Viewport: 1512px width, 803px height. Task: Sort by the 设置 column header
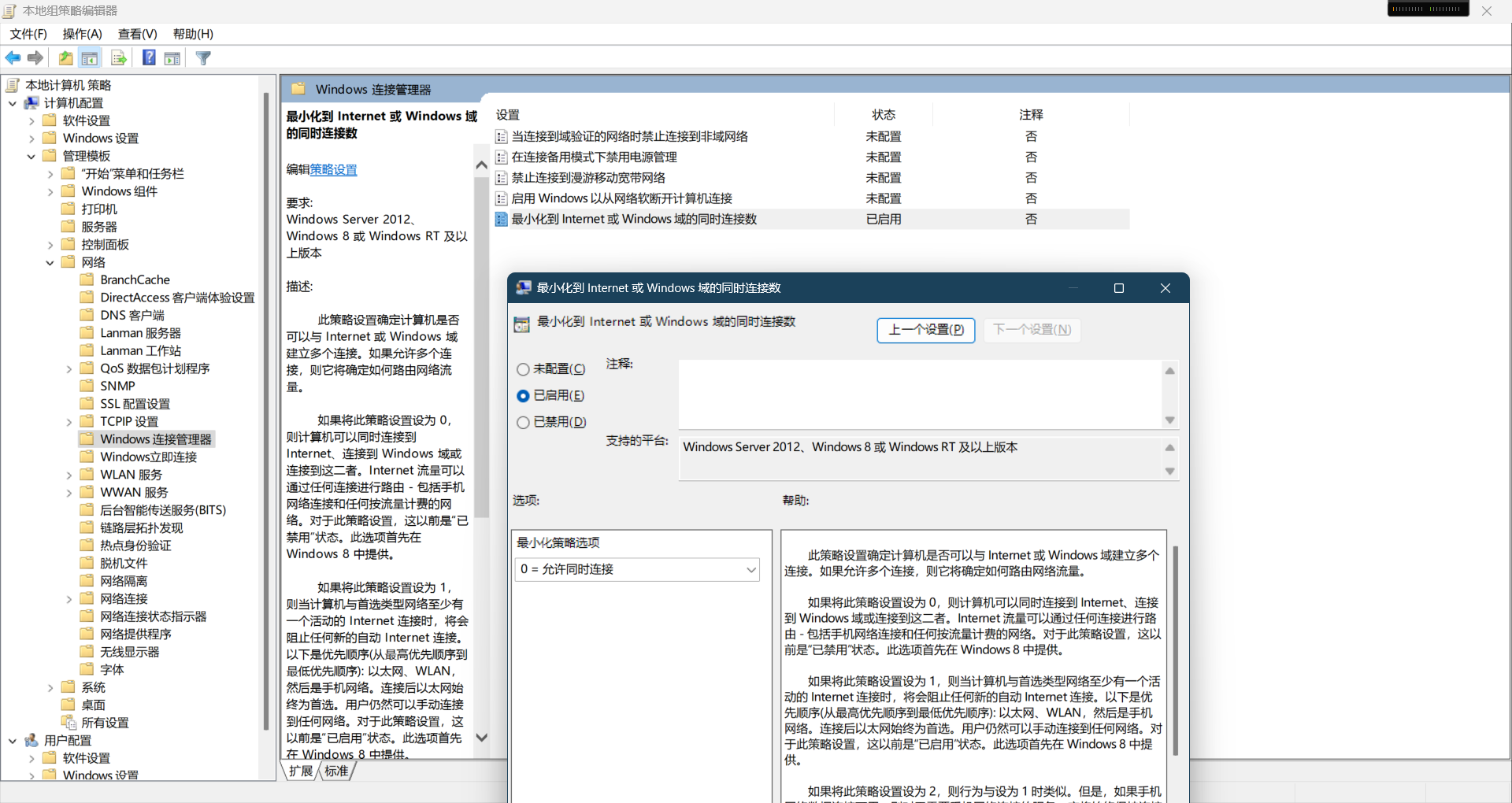coord(508,115)
